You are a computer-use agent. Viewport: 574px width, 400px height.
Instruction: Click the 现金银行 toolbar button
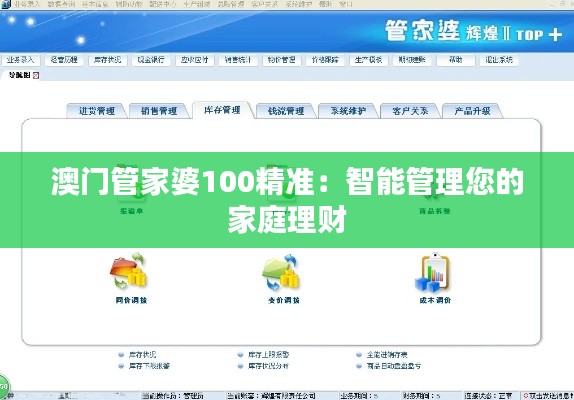tap(151, 60)
